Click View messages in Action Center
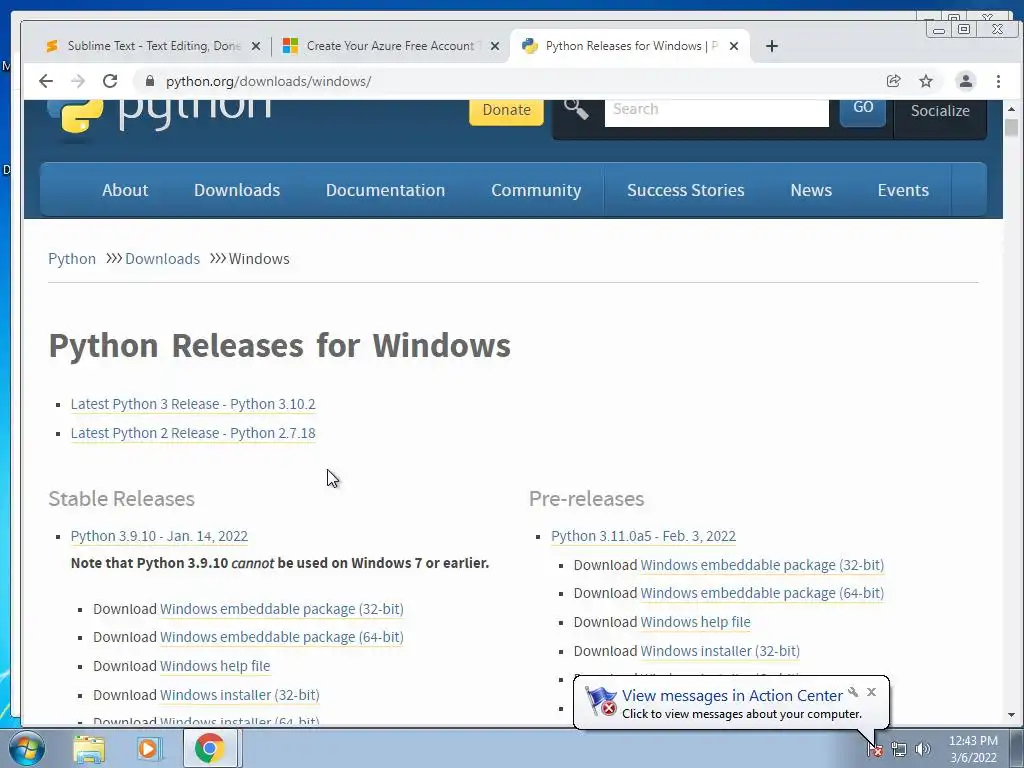This screenshot has height=768, width=1024. (732, 696)
